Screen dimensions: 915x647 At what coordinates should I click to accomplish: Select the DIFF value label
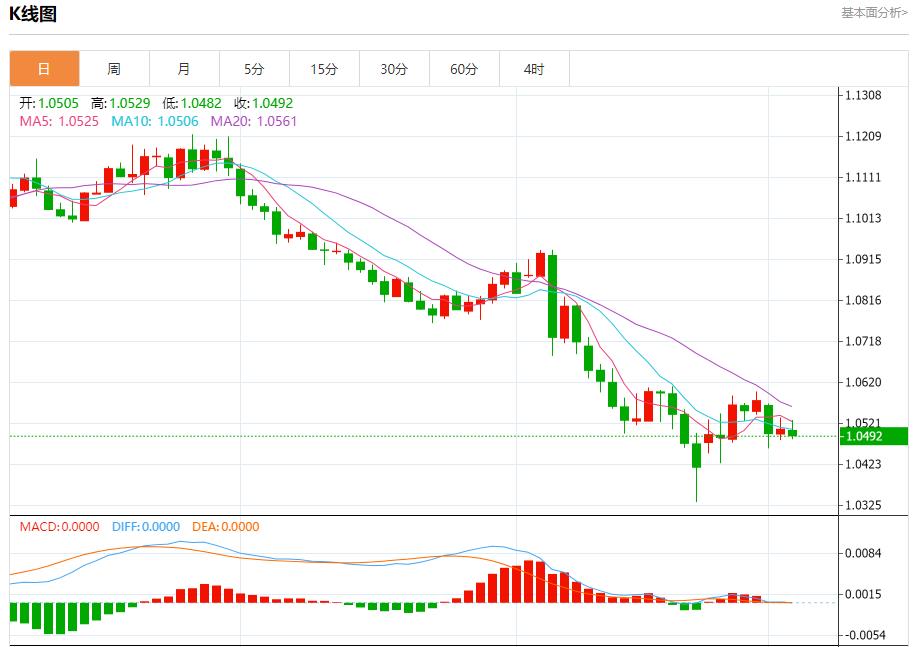(145, 527)
